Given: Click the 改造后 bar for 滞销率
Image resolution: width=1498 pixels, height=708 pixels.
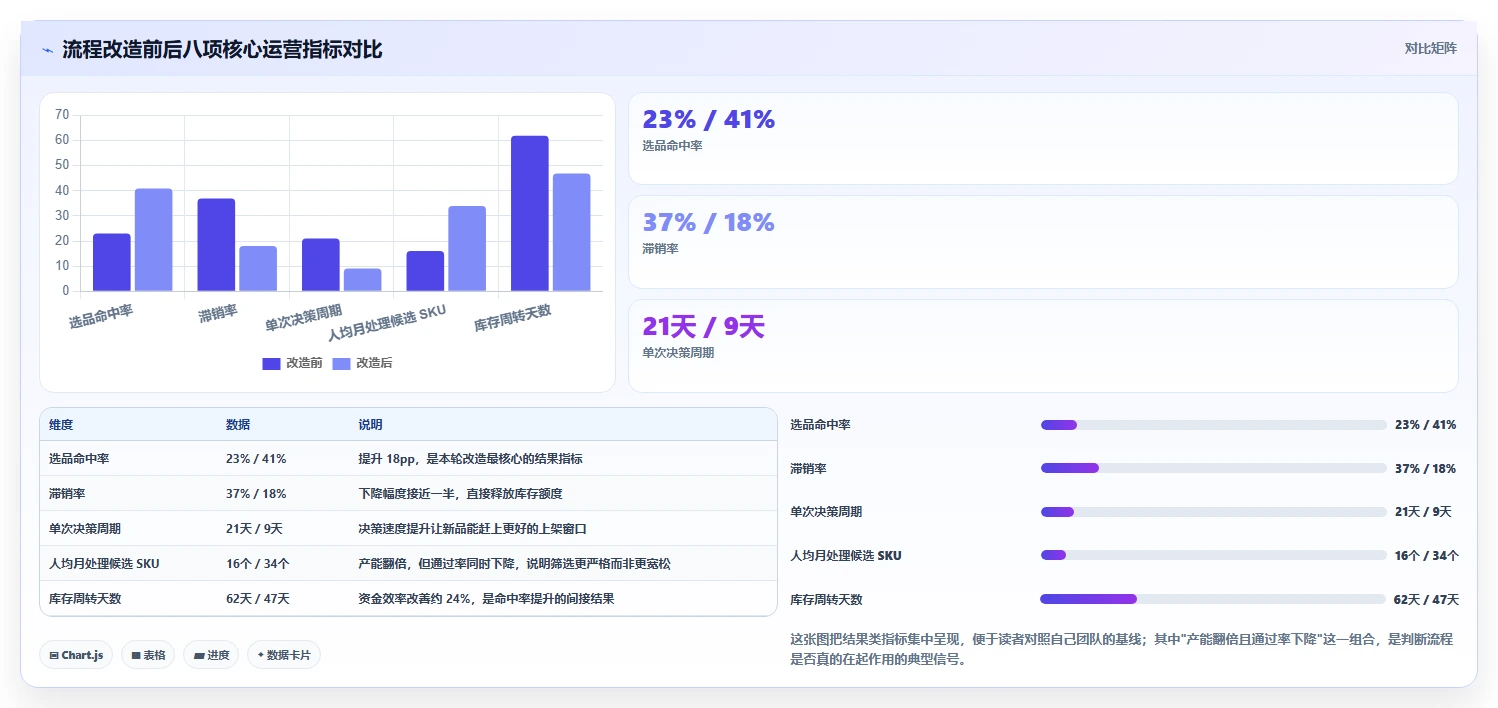Looking at the screenshot, I should click(258, 269).
